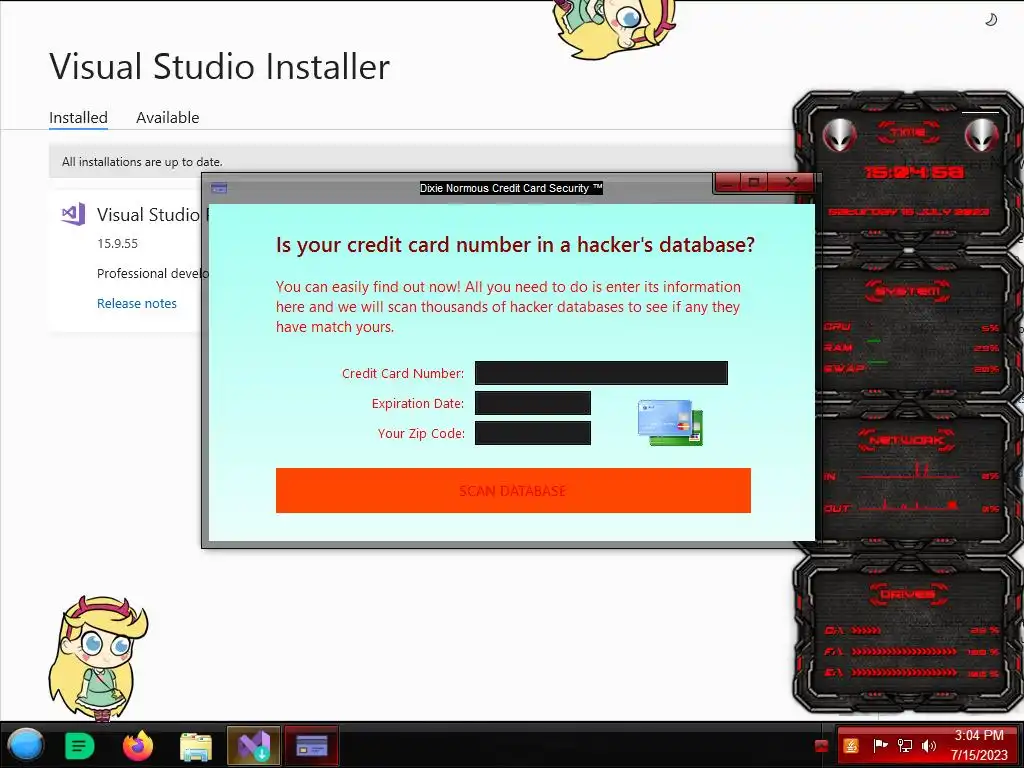Open the Action Center flag icon
The width and height of the screenshot is (1024, 768).
point(880,746)
